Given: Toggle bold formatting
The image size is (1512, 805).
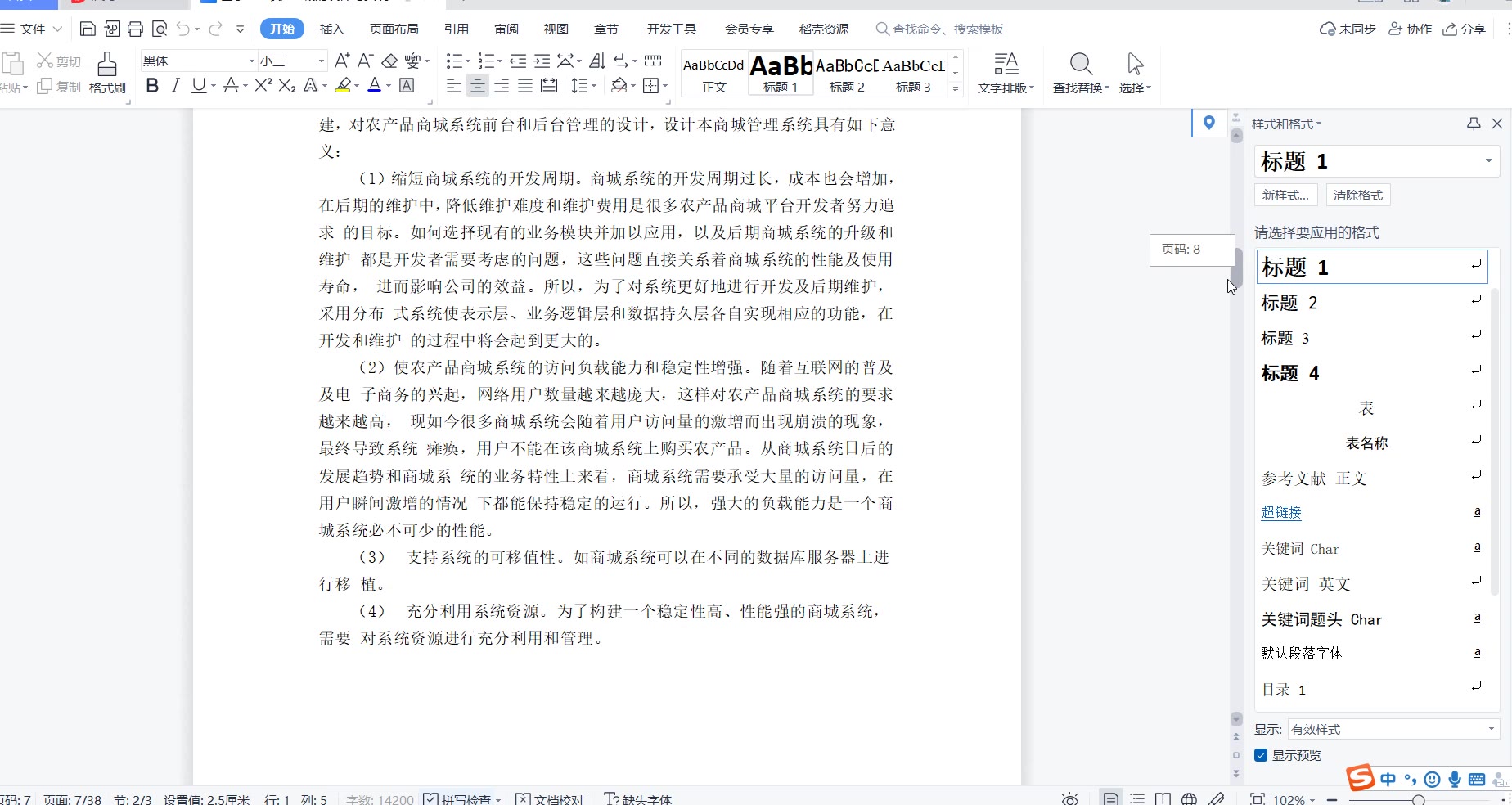Looking at the screenshot, I should [x=152, y=86].
